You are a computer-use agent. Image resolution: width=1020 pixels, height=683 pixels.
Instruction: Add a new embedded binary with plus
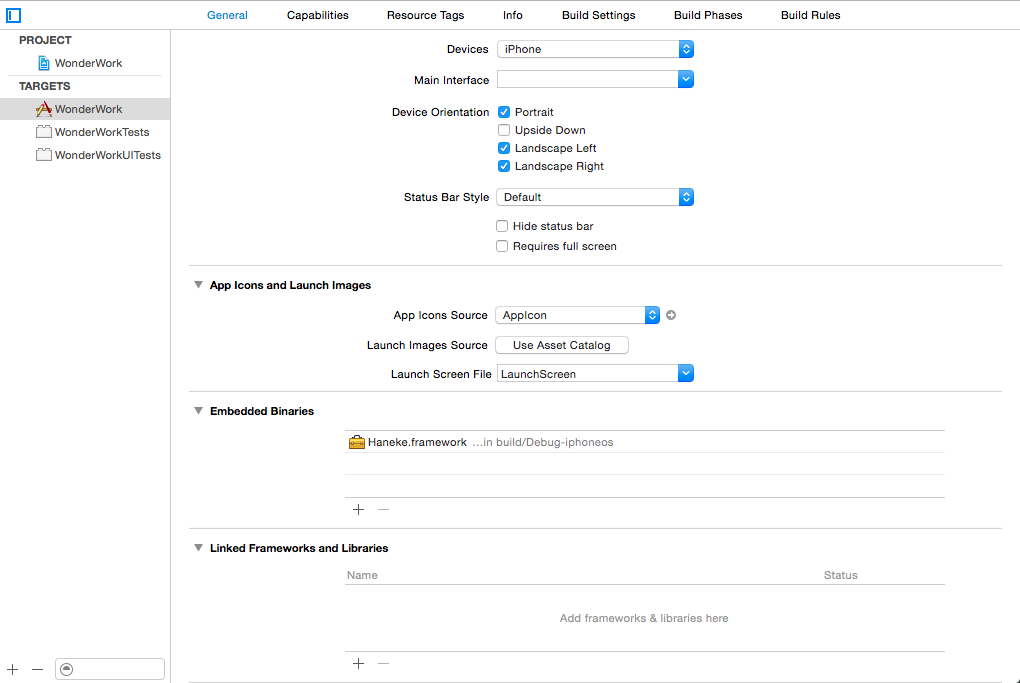pos(359,509)
